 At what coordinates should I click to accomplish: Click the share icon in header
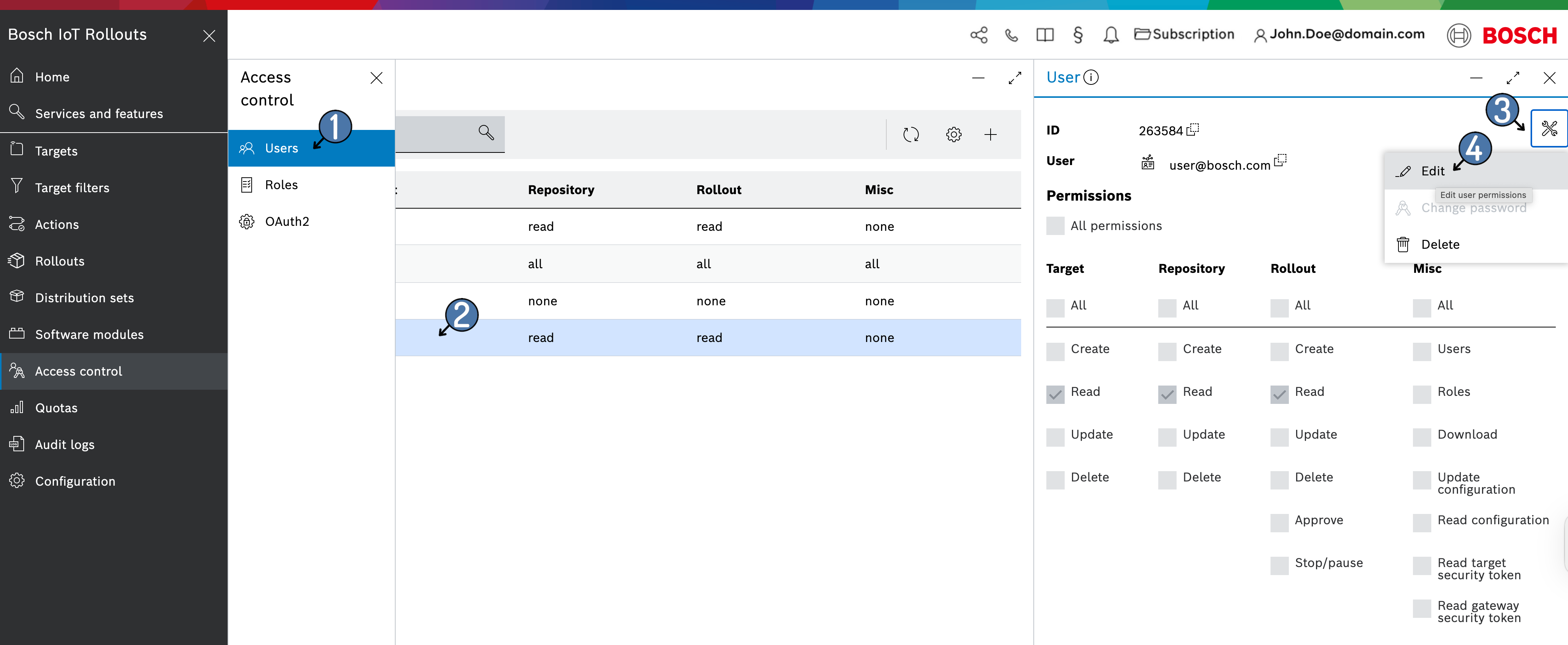point(979,35)
